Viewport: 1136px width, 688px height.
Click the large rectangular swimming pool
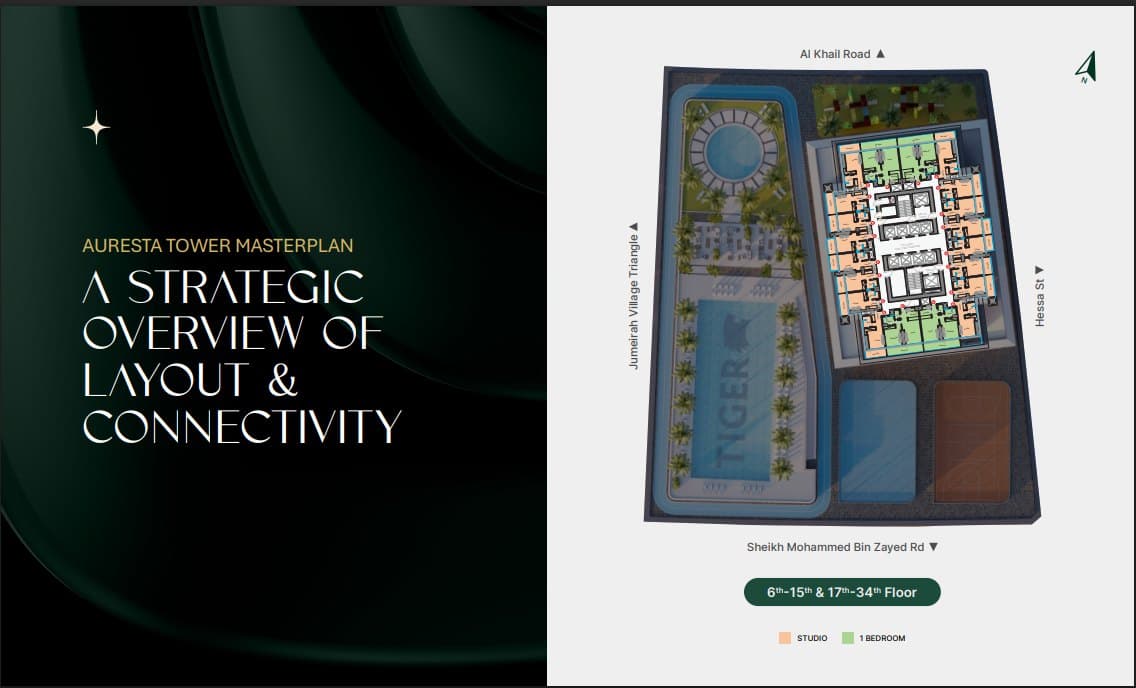(x=732, y=390)
